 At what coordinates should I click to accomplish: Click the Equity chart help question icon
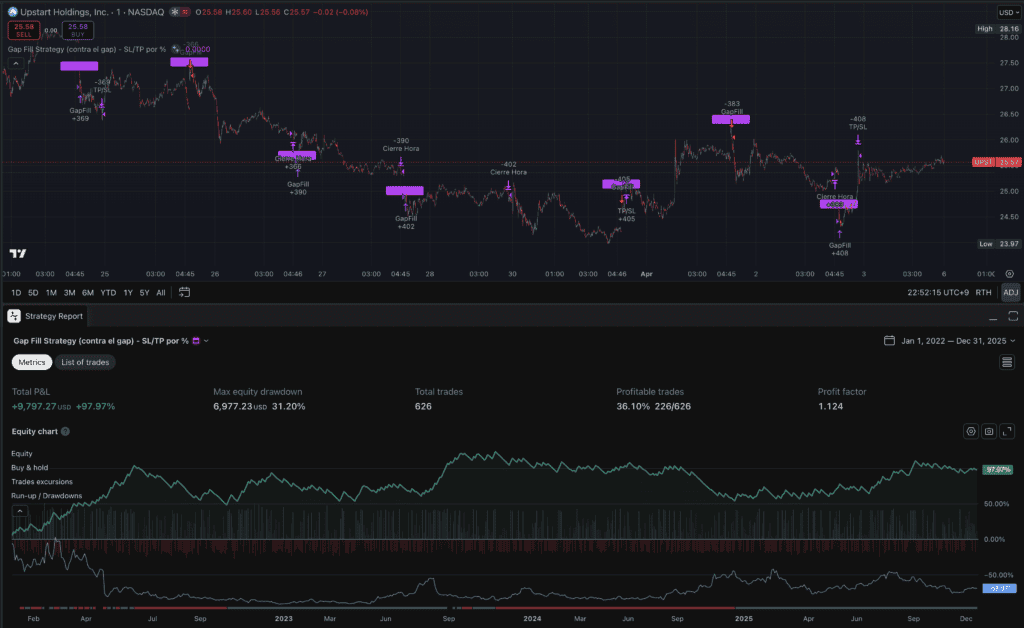click(x=65, y=432)
